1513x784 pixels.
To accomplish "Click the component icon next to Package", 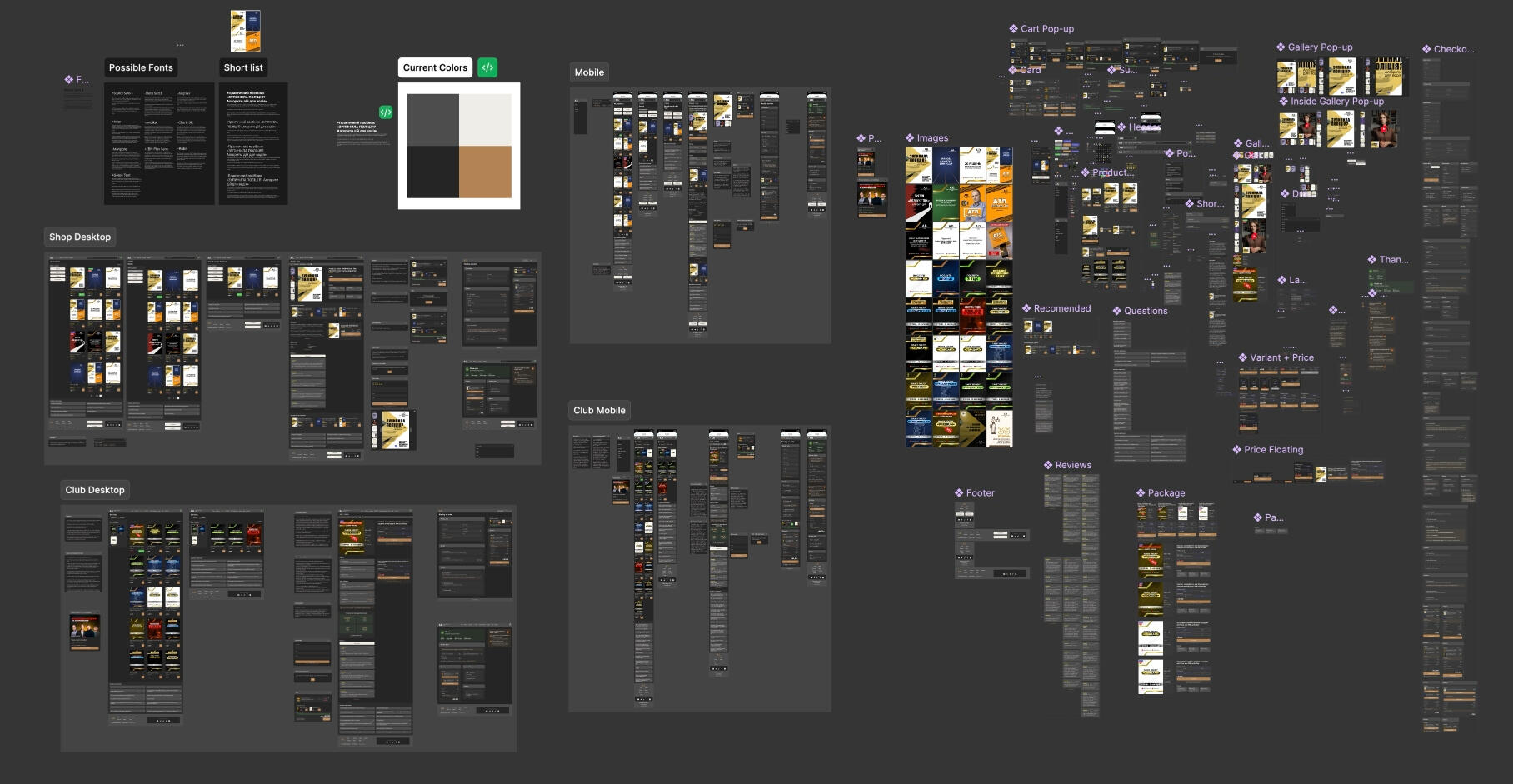I will coord(1141,493).
